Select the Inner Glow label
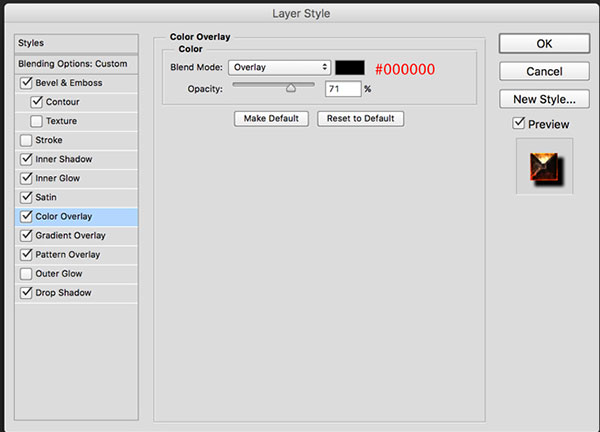 (x=58, y=178)
